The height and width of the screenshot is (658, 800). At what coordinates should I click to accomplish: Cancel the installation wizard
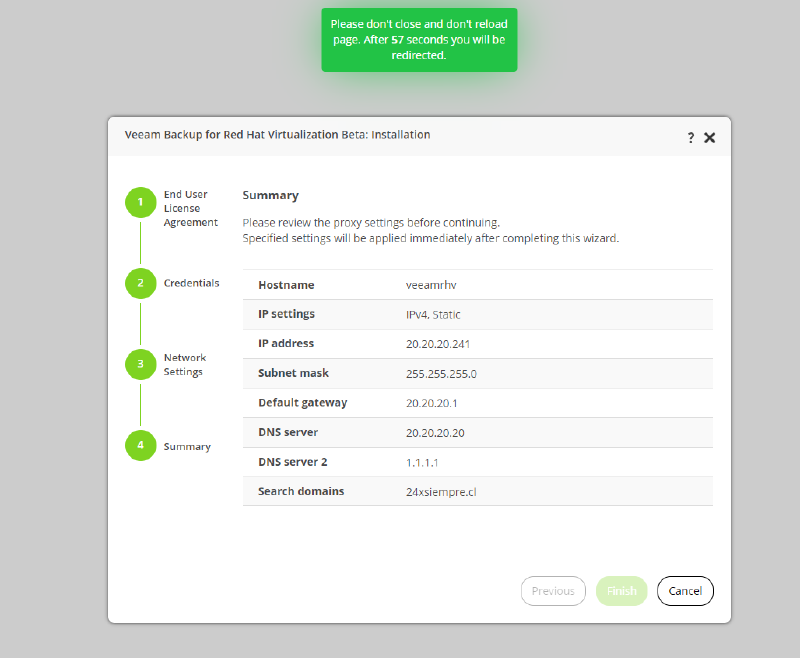[685, 591]
